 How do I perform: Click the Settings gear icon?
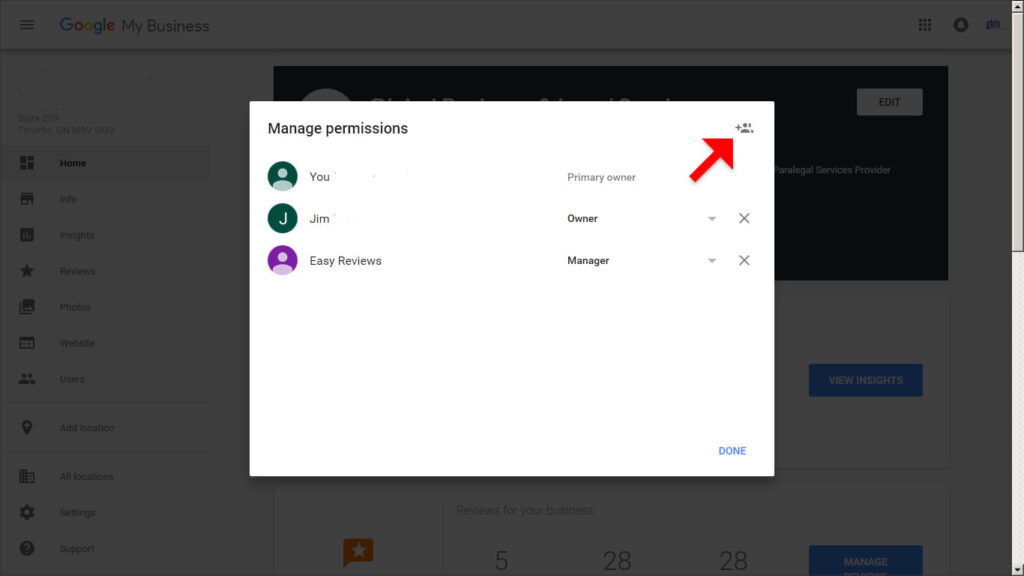point(27,512)
